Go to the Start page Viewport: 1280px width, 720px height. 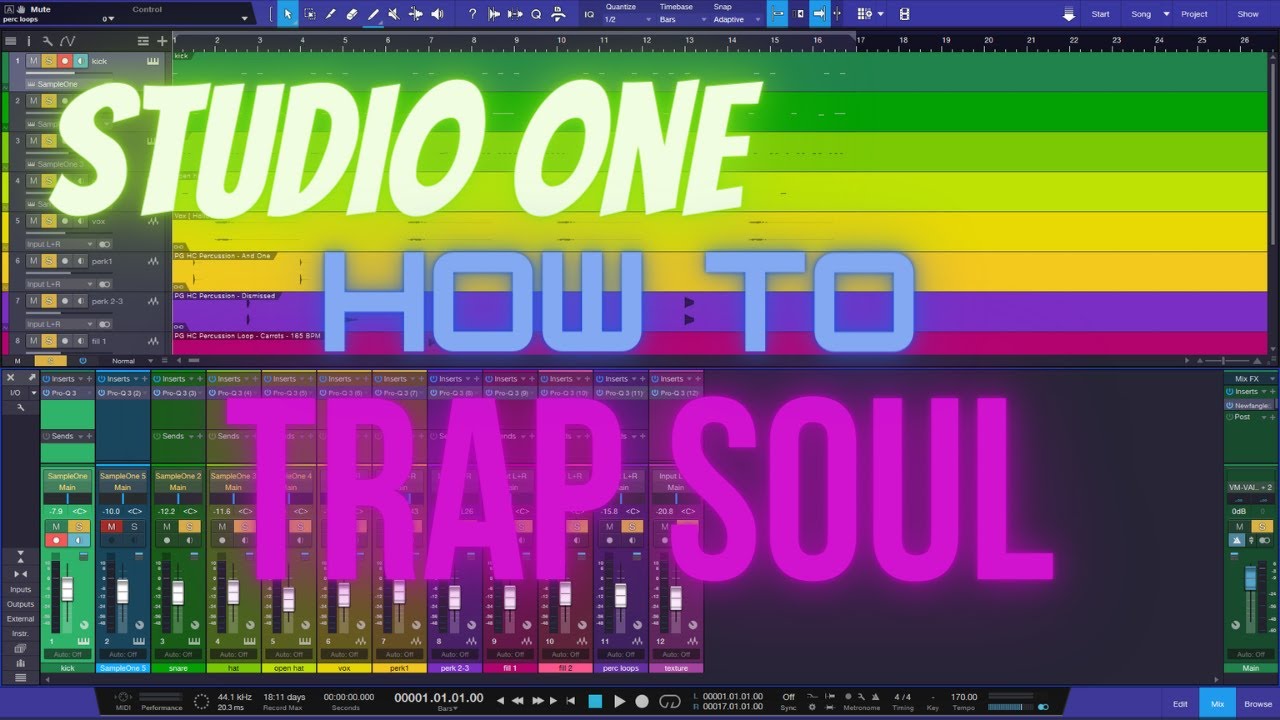(1100, 14)
